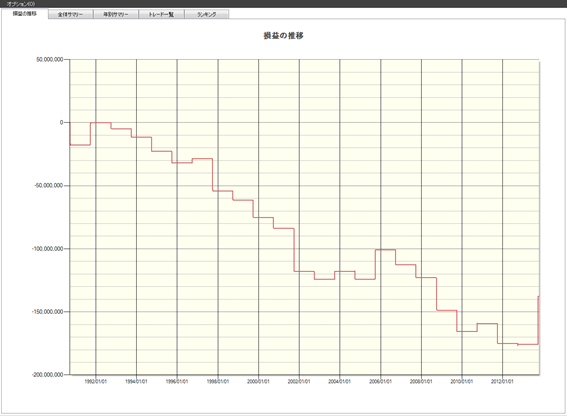567x416 pixels.
Task: Open the 年別サマリー tab
Action: click(116, 14)
